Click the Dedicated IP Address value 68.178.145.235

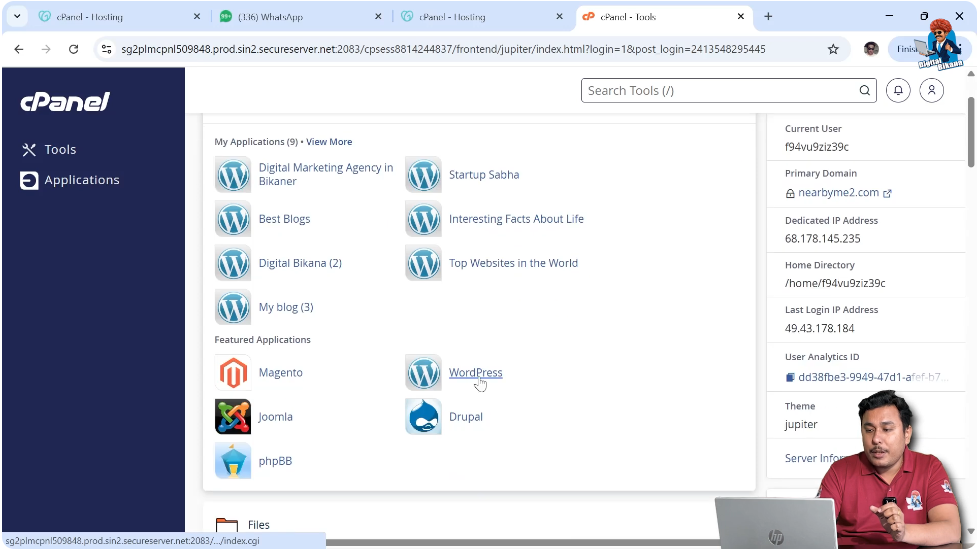coord(822,239)
